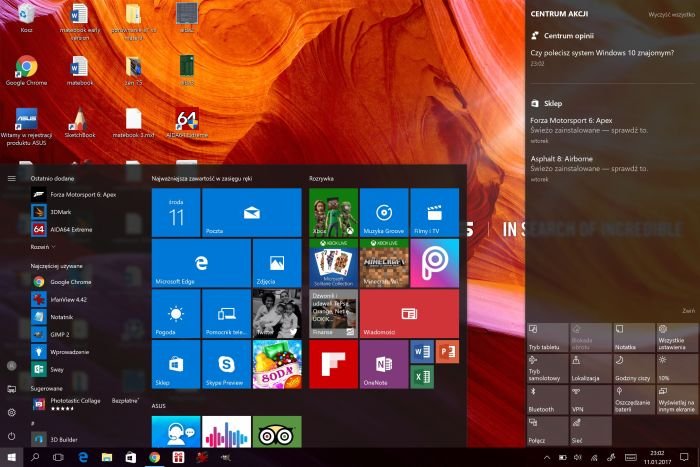Launch the PowerPoint small tile

[x=447, y=352]
